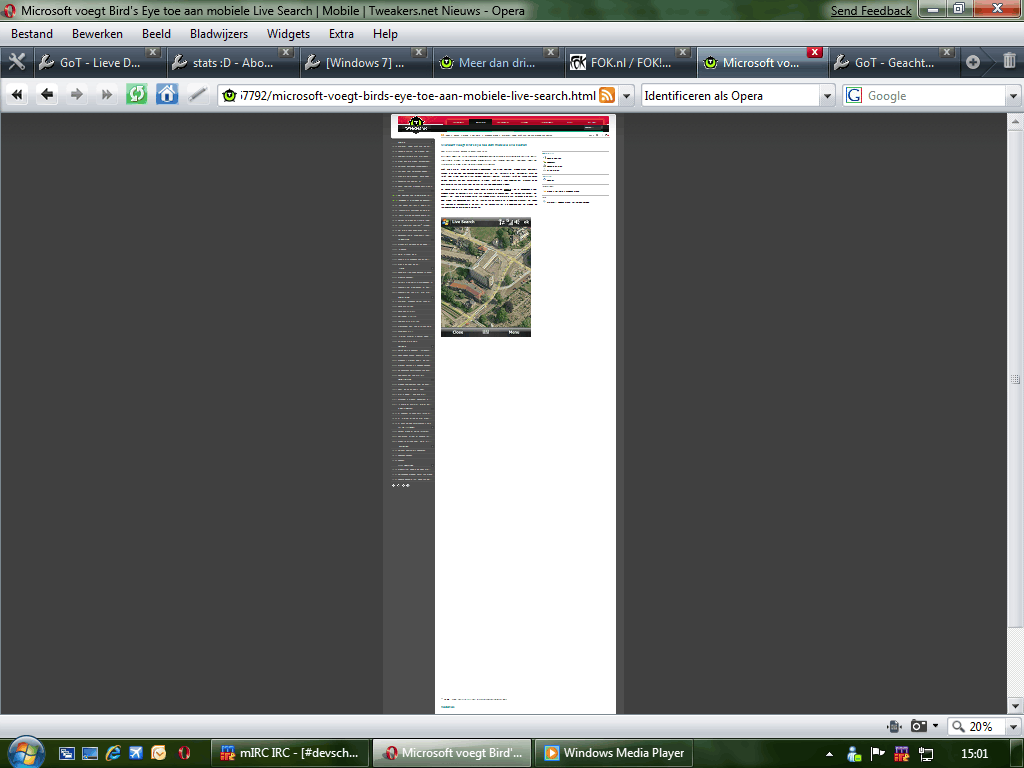Close the [Windows 7] tab

(x=419, y=52)
